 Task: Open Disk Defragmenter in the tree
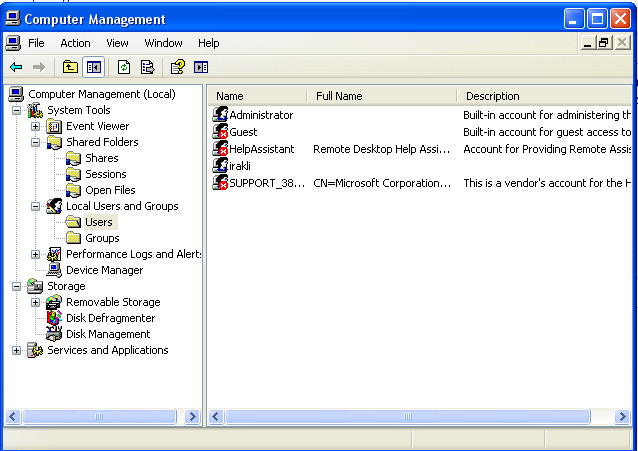[110, 318]
